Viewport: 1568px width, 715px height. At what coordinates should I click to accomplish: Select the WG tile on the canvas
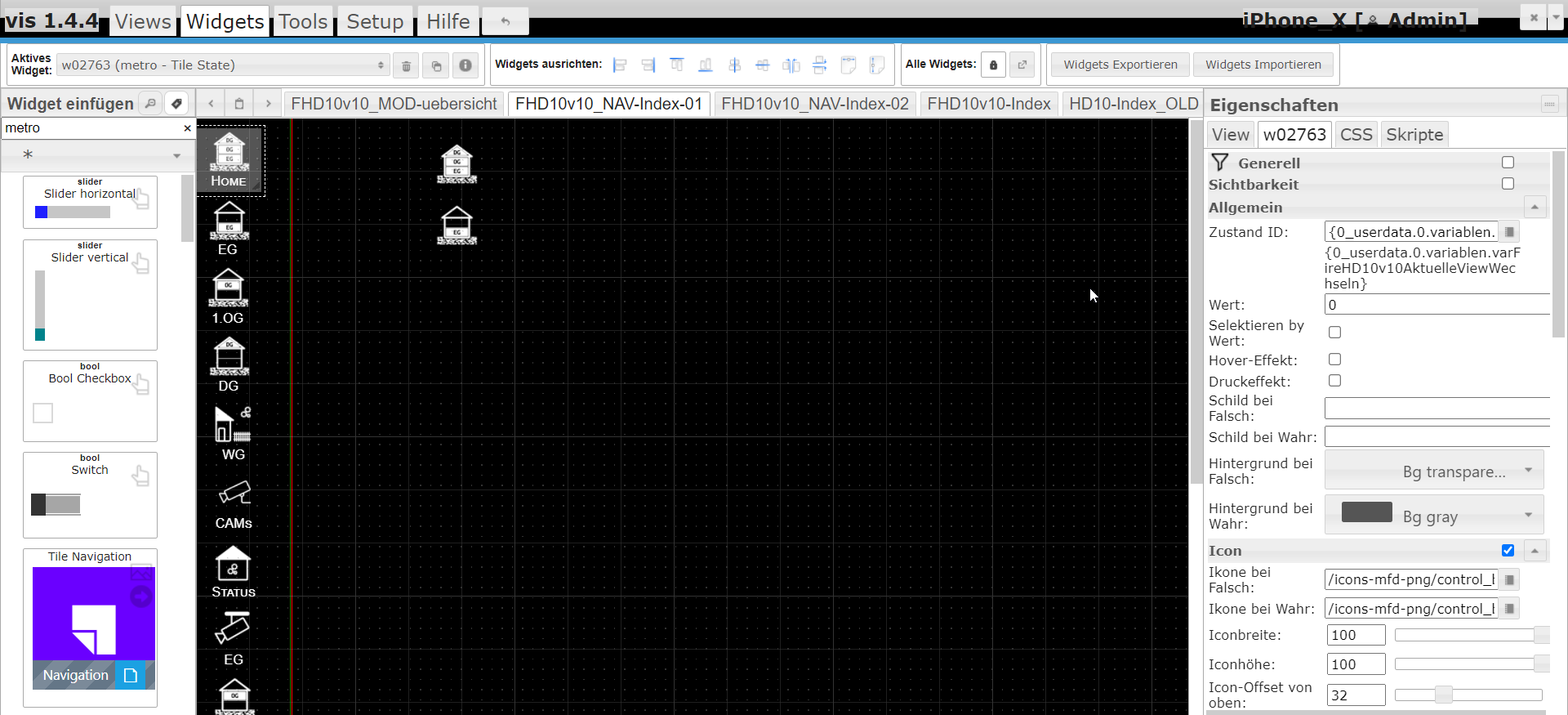(x=234, y=434)
